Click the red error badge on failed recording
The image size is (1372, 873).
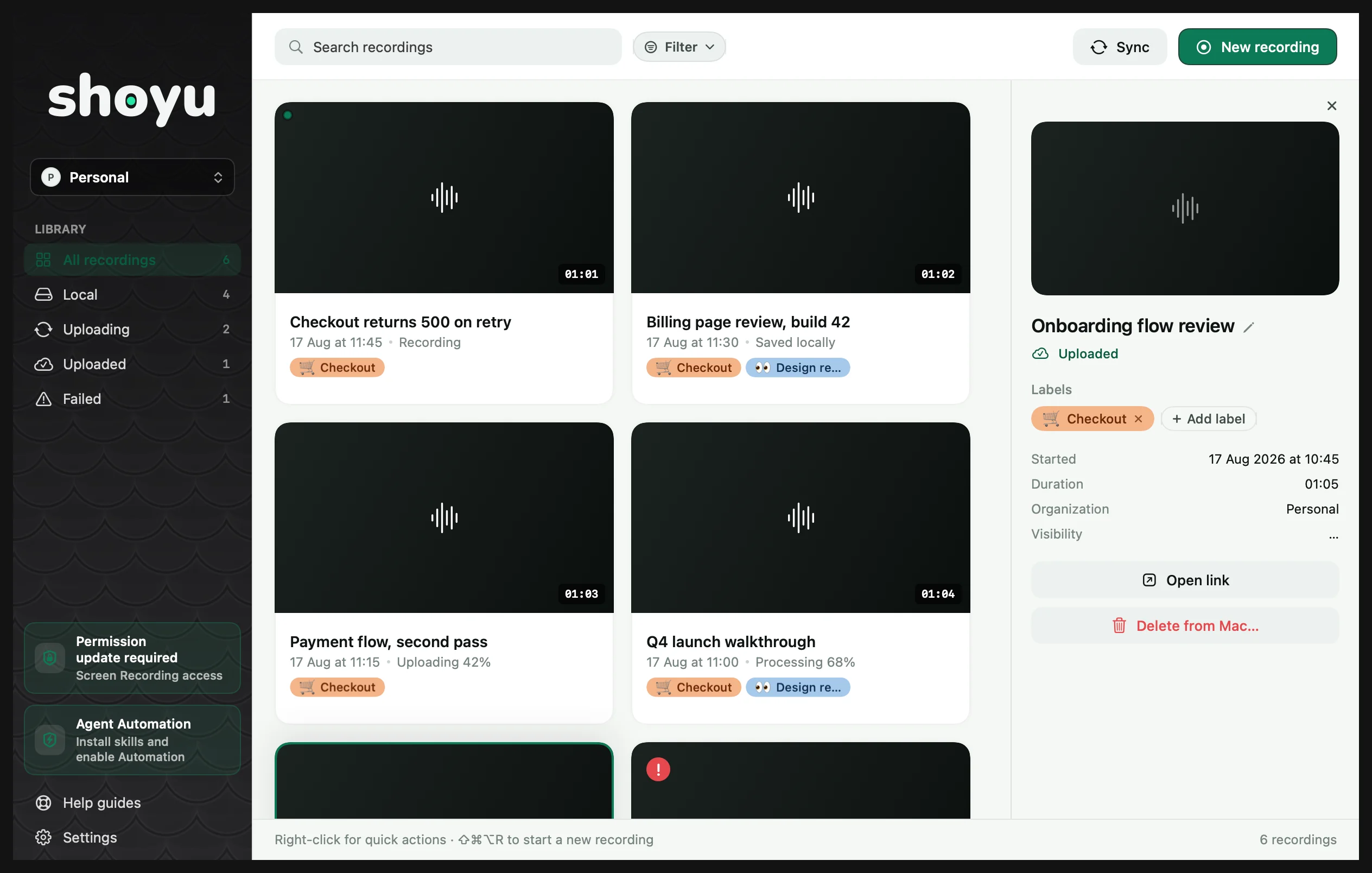pos(658,769)
